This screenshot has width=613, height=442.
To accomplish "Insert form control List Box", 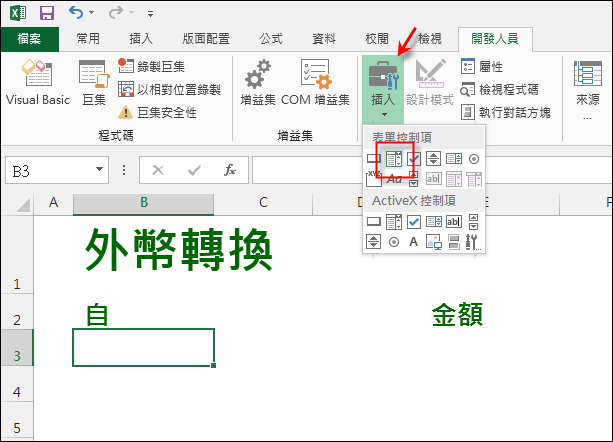I will tap(454, 159).
